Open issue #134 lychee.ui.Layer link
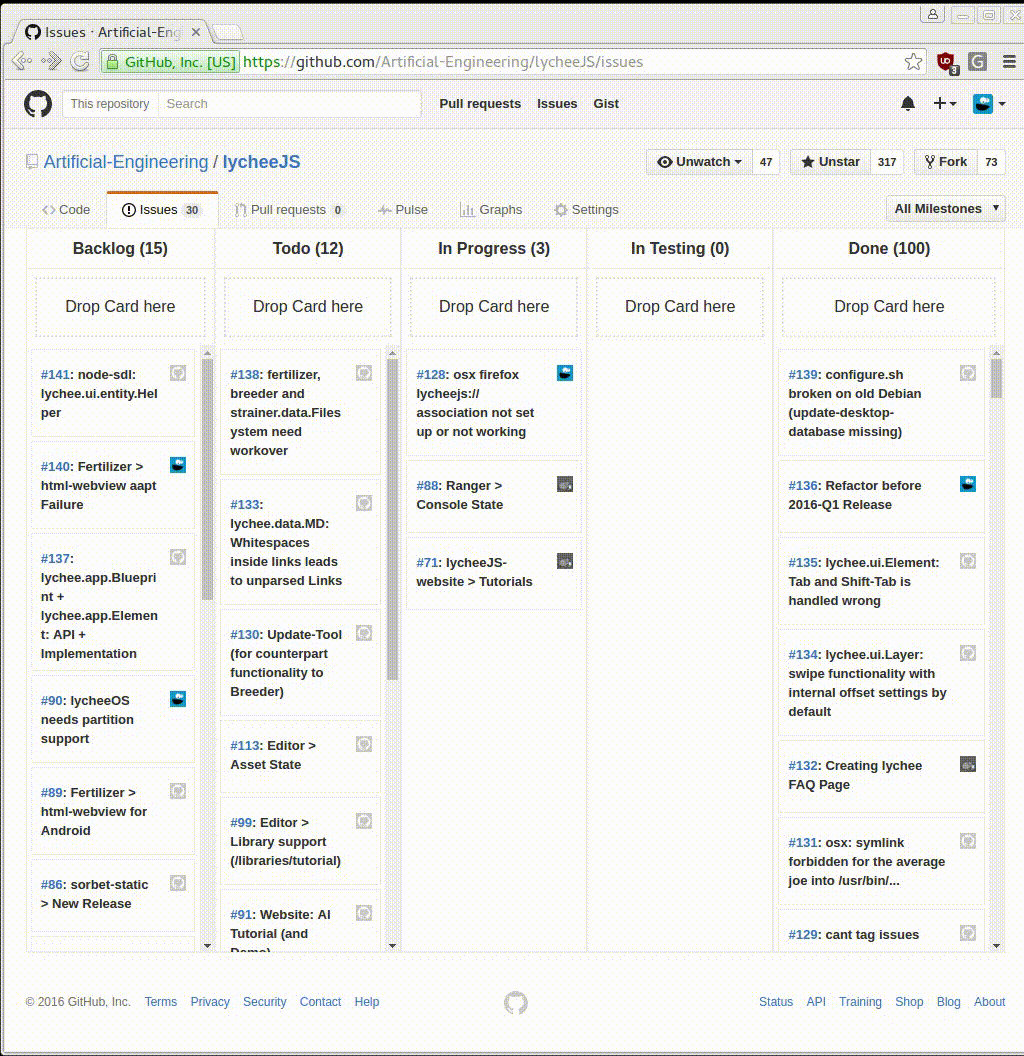Viewport: 1024px width, 1056px height. (x=868, y=683)
